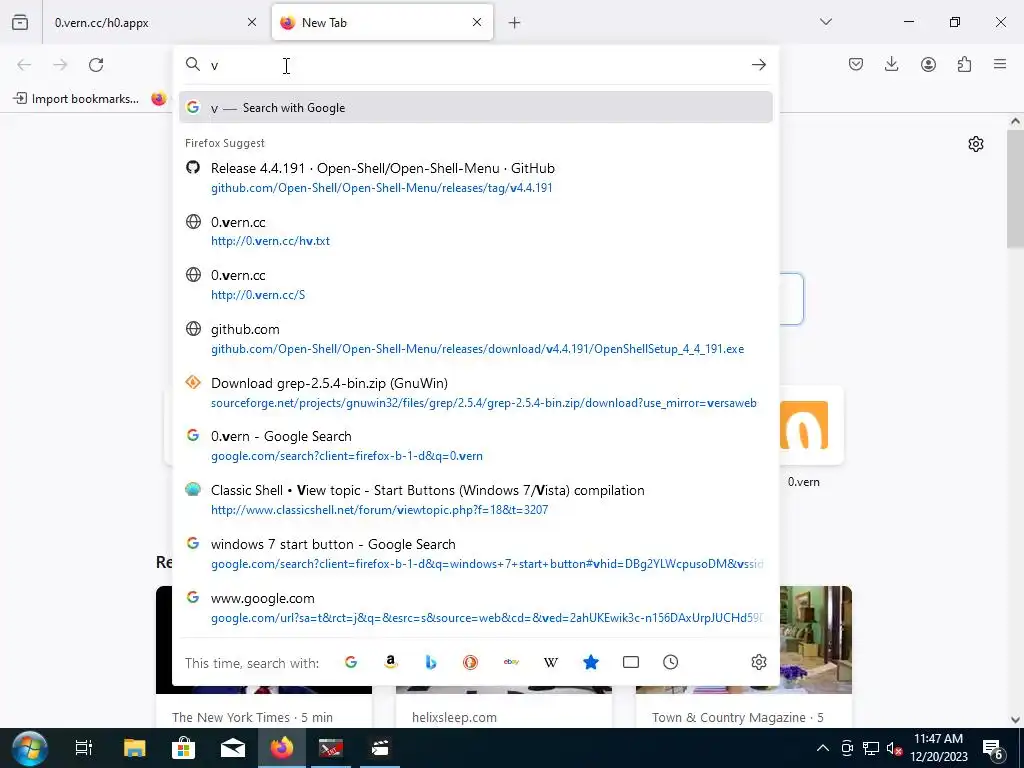Viewport: 1024px width, 768px height.
Task: Select the New Tab tab
Action: pos(382,23)
